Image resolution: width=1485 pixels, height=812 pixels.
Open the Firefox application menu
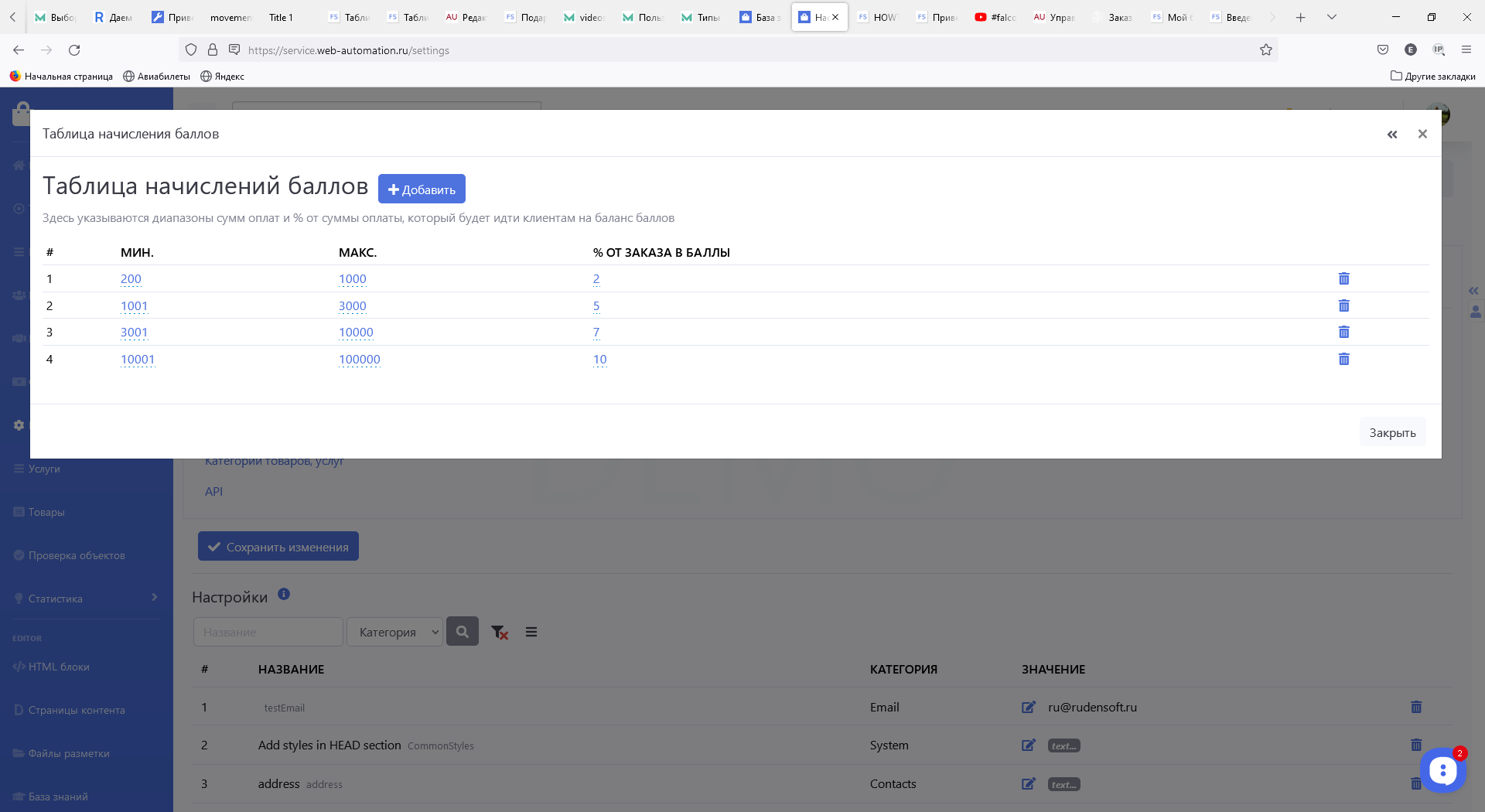[x=1466, y=50]
